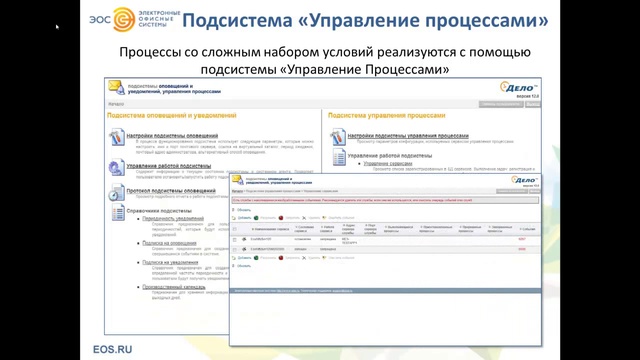Click the first service name in the table
The image size is (640, 360).
[x=261, y=239]
